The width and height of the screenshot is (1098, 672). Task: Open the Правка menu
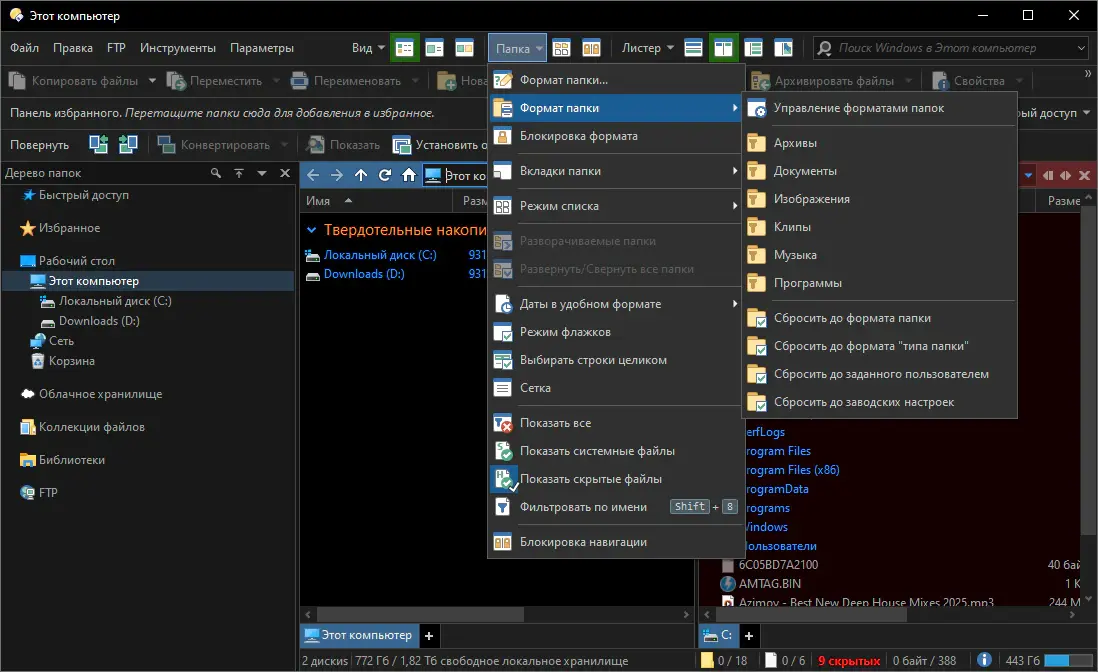tap(73, 48)
